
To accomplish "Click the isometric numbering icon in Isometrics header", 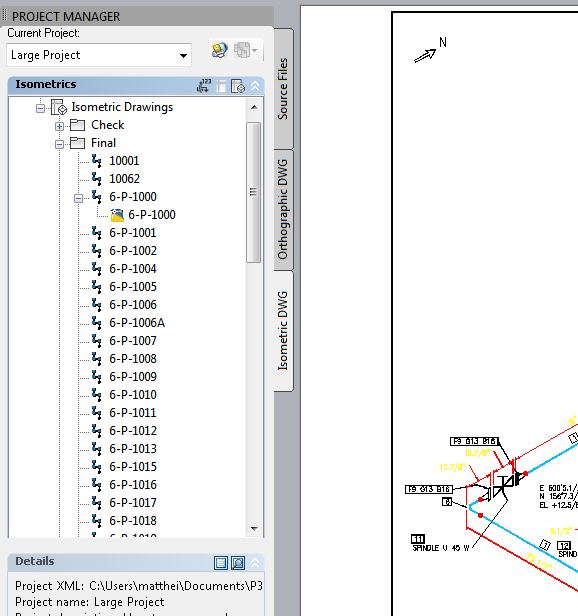I will click(x=204, y=86).
